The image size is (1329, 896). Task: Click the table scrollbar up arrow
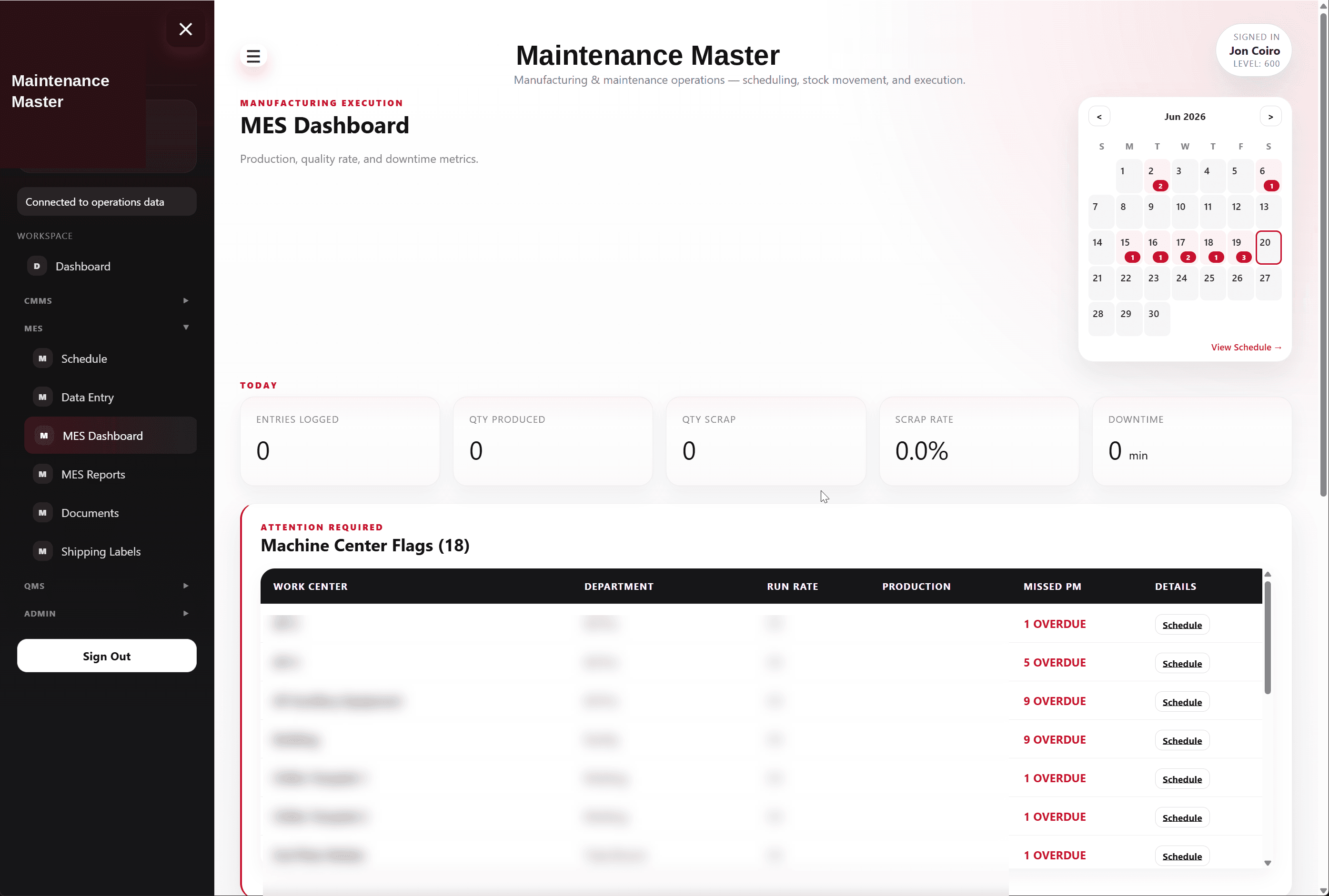pos(1267,574)
